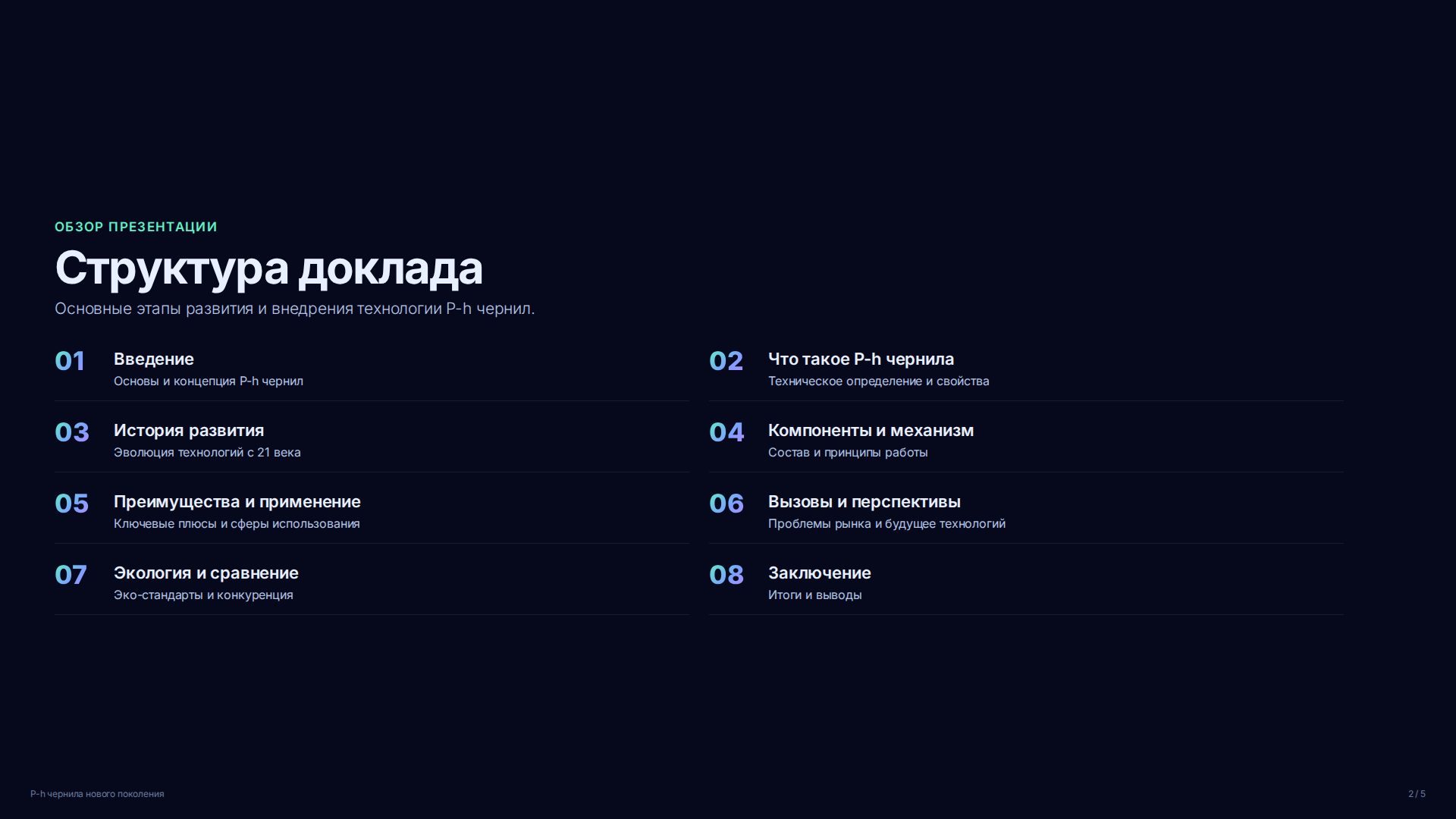The image size is (1456, 819).
Task: Select 'Компоненты и механизм' title
Action: tap(871, 430)
